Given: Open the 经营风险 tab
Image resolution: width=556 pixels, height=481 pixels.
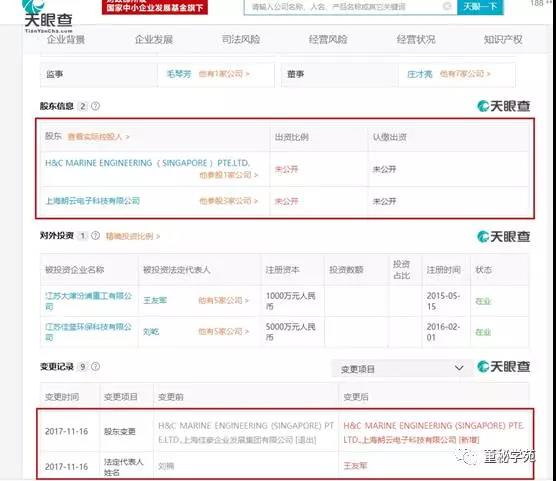Looking at the screenshot, I should tap(328, 39).
